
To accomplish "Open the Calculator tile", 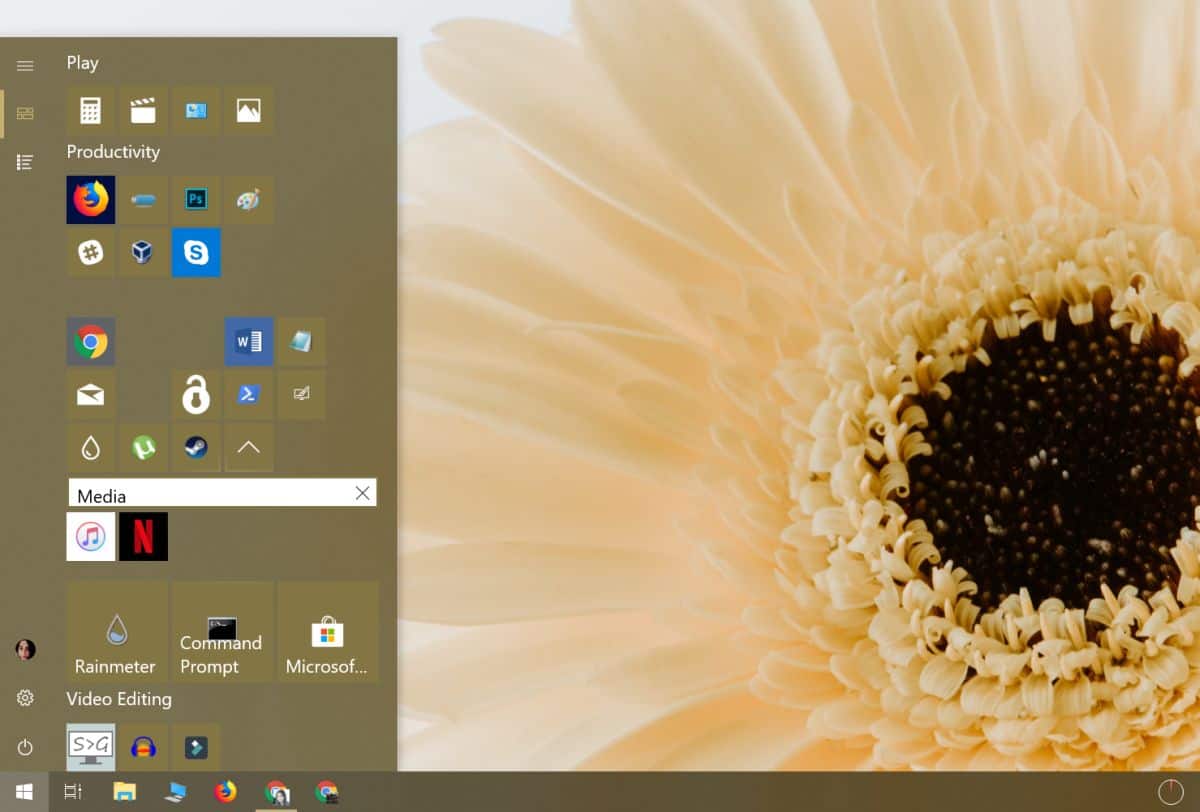I will click(x=91, y=111).
